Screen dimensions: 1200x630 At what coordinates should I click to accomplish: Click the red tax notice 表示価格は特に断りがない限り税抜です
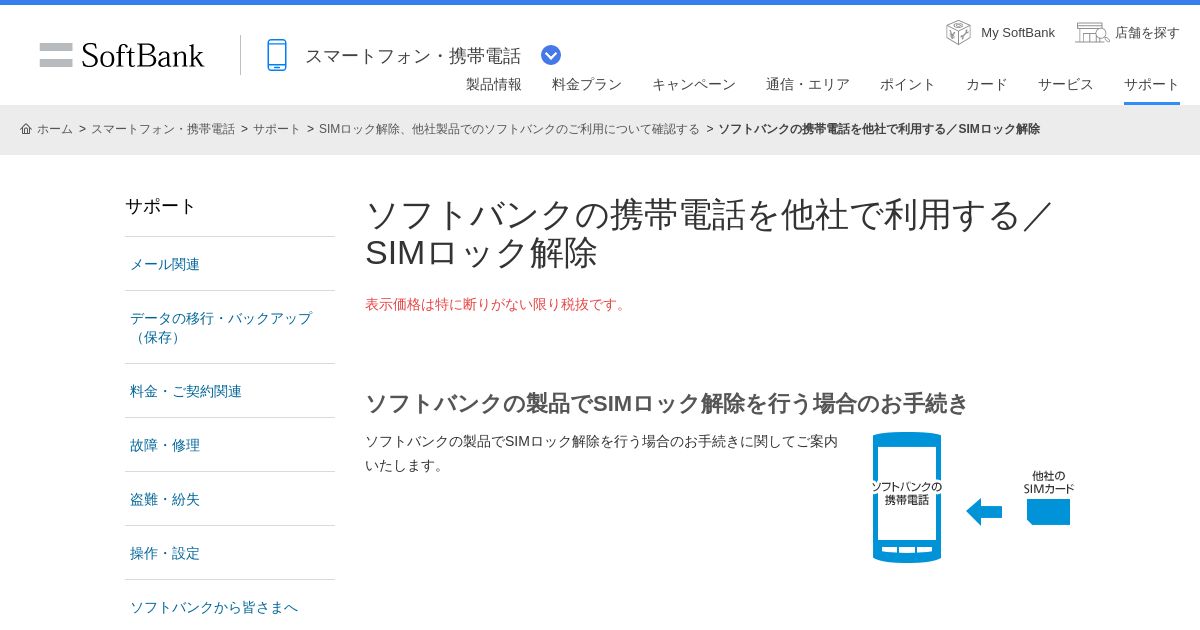498,304
